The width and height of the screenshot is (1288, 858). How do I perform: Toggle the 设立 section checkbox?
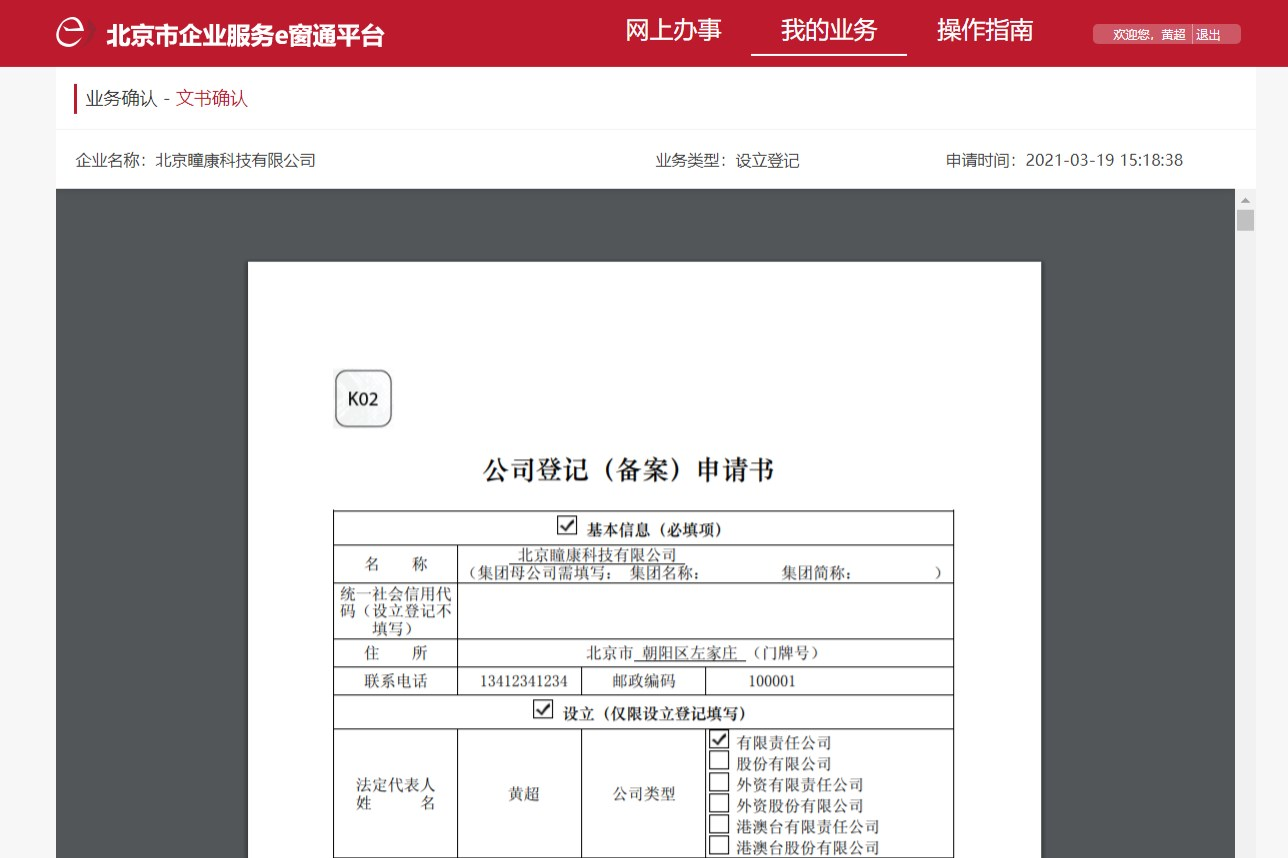(x=543, y=709)
